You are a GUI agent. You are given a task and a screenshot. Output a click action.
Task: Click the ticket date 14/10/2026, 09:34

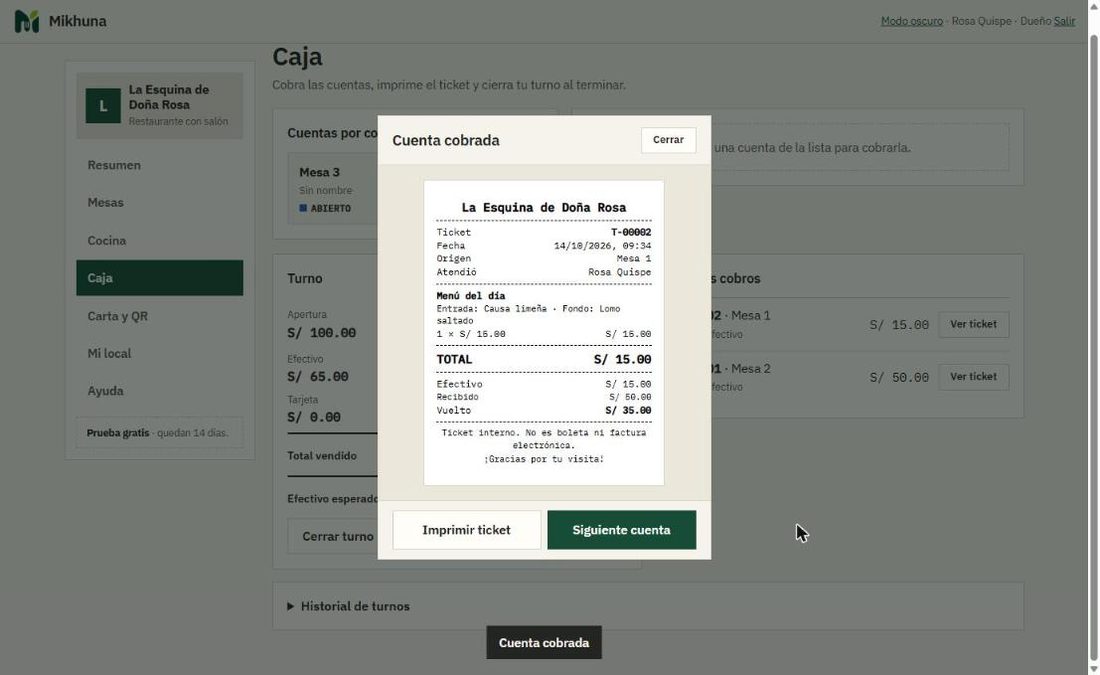[603, 246]
